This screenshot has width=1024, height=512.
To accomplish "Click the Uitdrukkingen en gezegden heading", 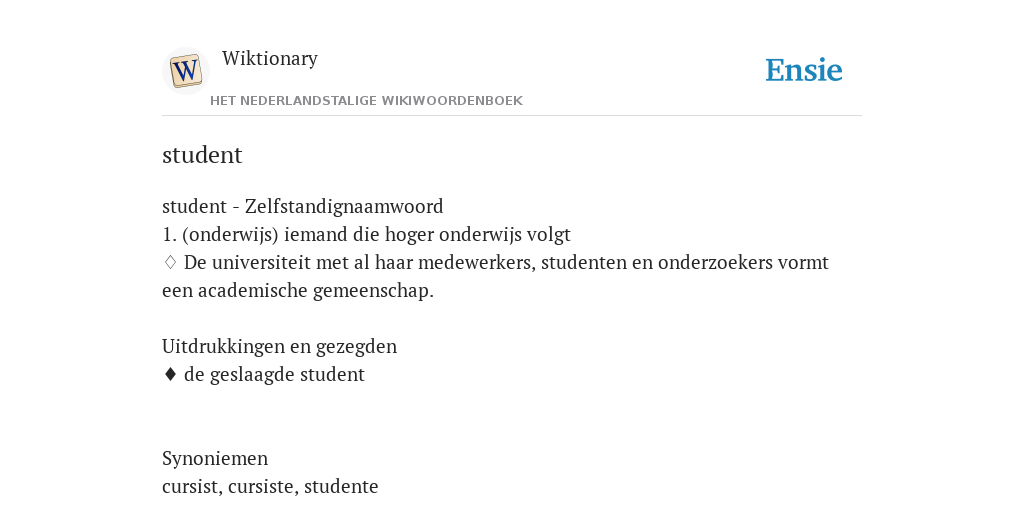I will (280, 347).
